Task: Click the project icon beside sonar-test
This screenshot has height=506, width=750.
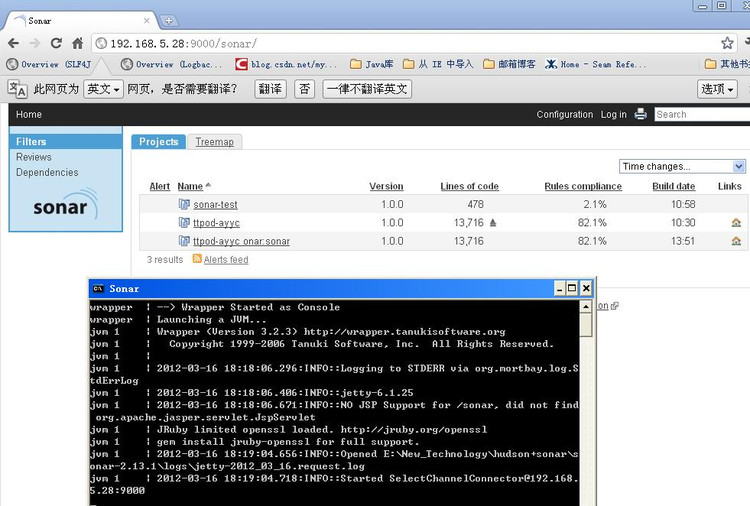Action: pyautogui.click(x=184, y=204)
